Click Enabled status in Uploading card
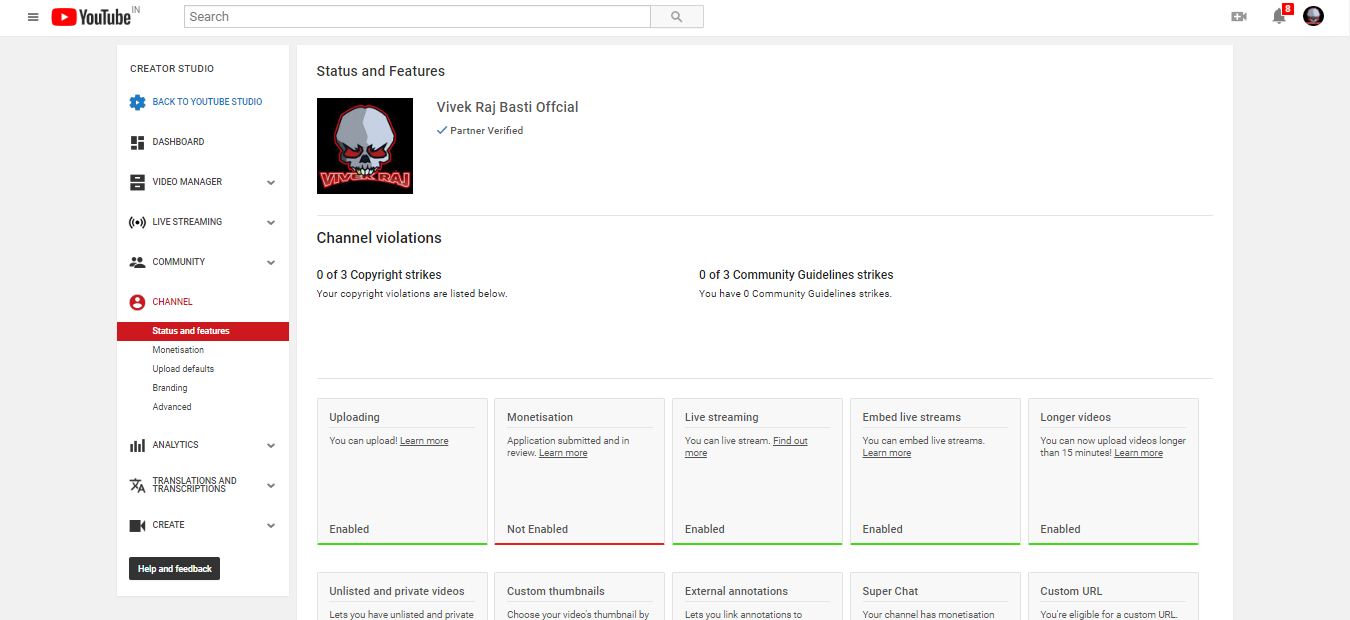Screen dimensions: 1350x620 [349, 529]
